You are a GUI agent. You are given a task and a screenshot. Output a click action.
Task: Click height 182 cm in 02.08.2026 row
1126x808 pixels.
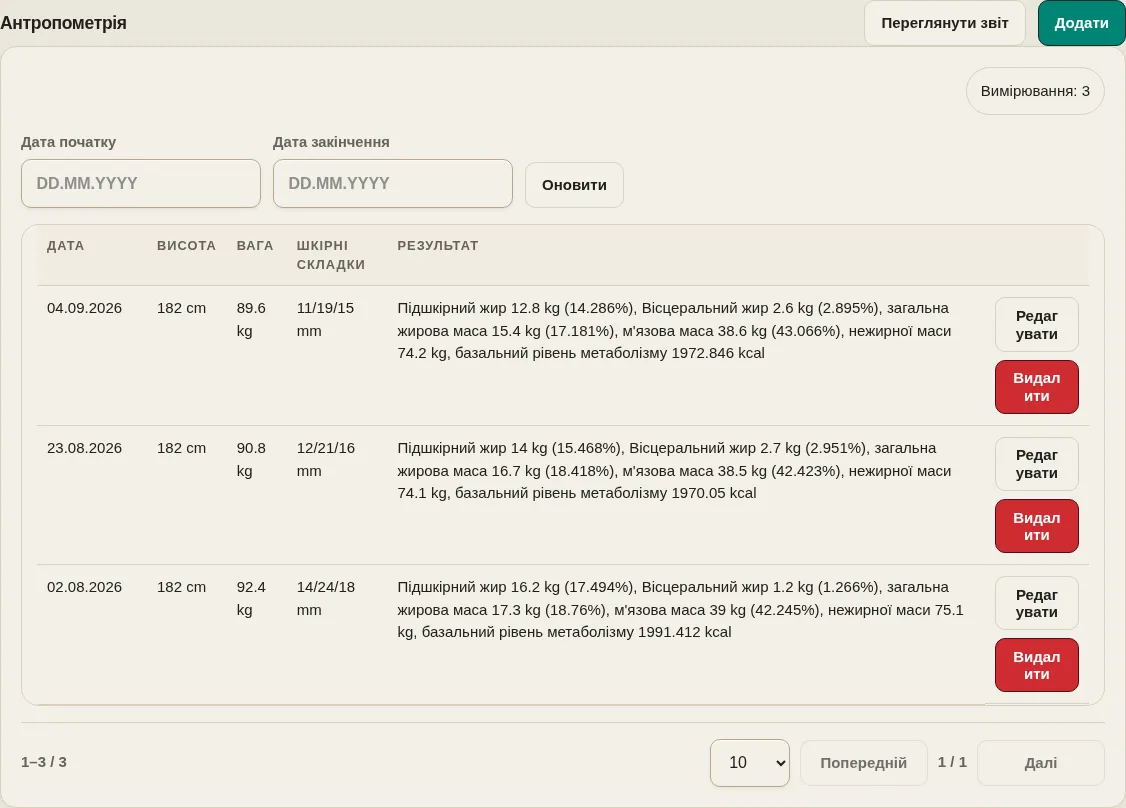[182, 588]
